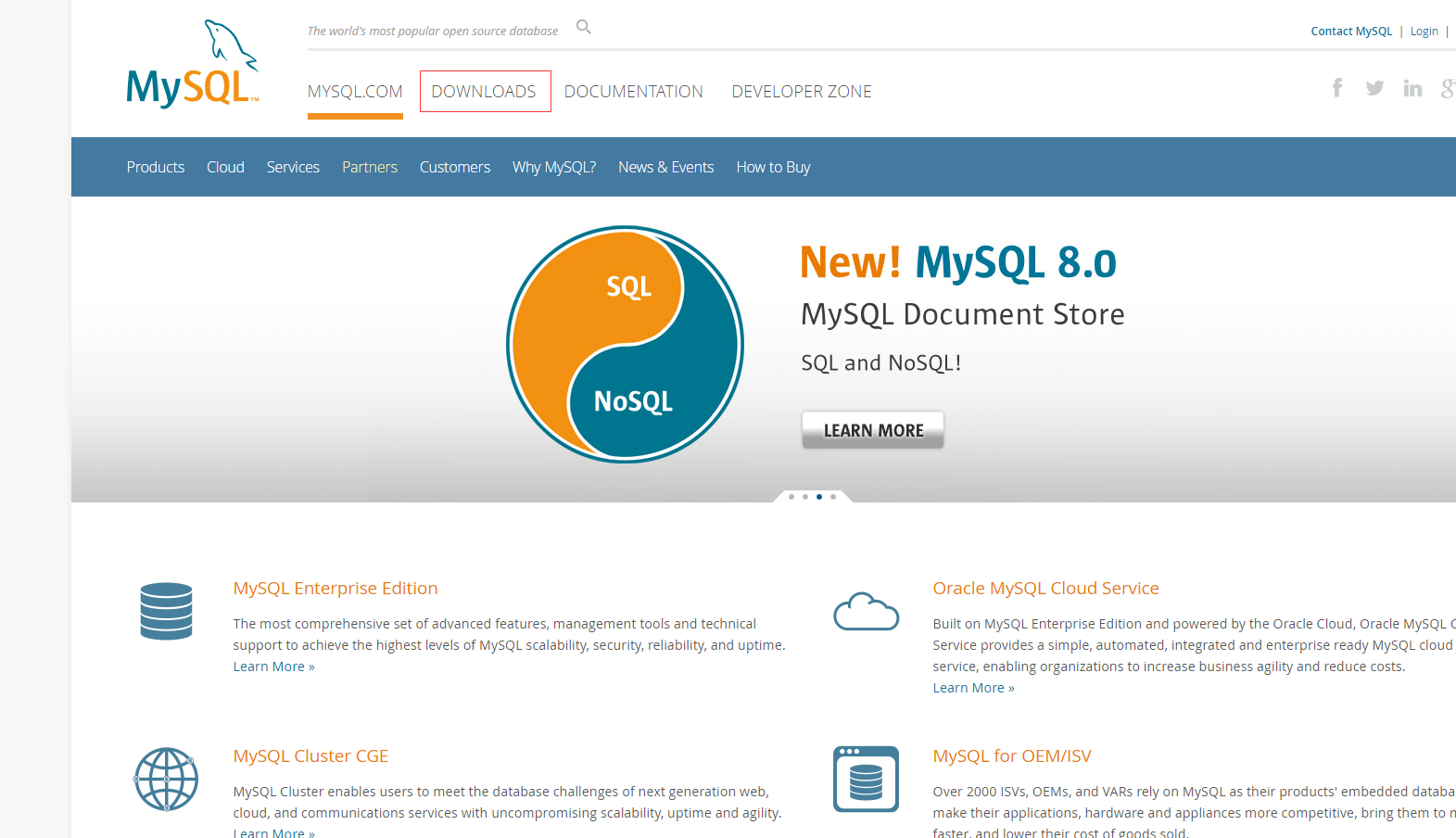Click the MySQL for OEM/ISV window icon
Image resolution: width=1456 pixels, height=838 pixels.
[867, 779]
